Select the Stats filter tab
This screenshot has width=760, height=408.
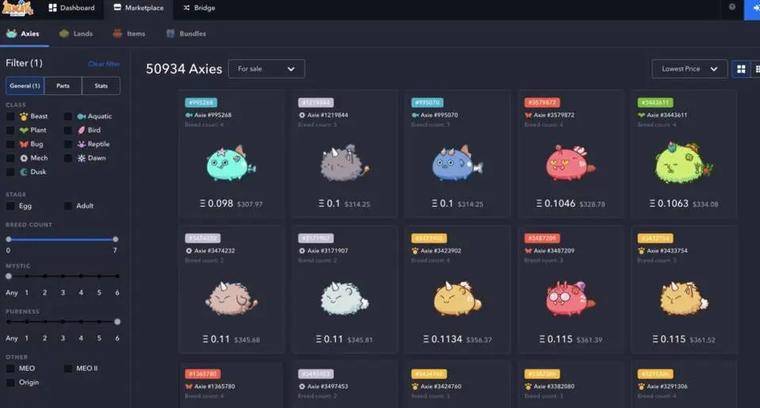[101, 86]
